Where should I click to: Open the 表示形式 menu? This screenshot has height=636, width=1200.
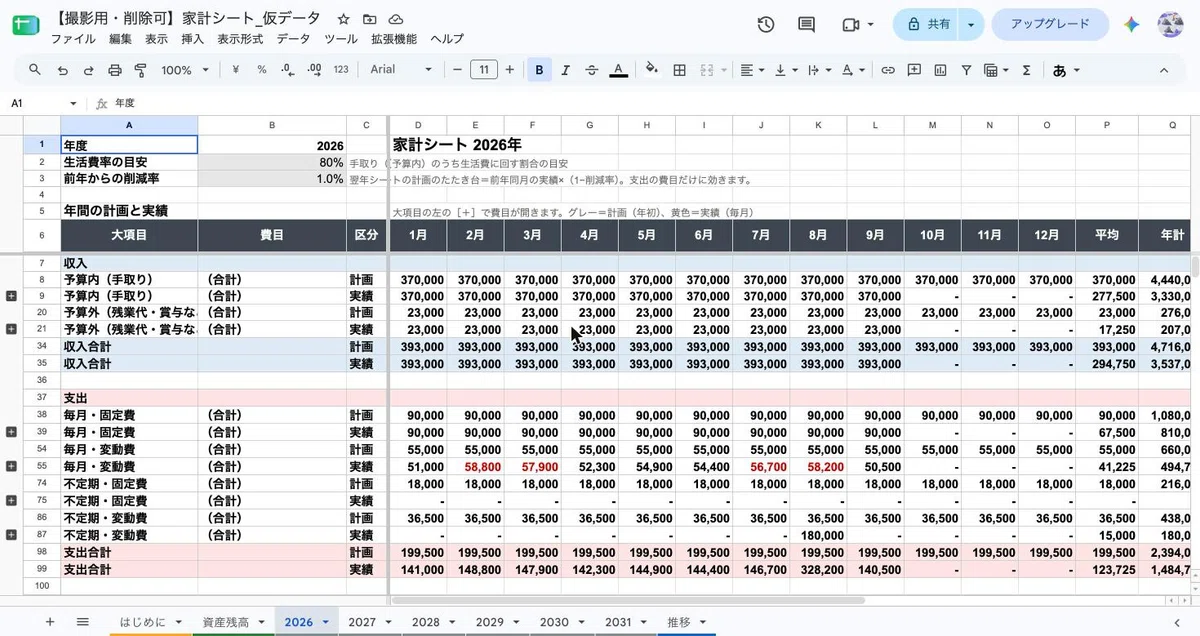pyautogui.click(x=240, y=39)
